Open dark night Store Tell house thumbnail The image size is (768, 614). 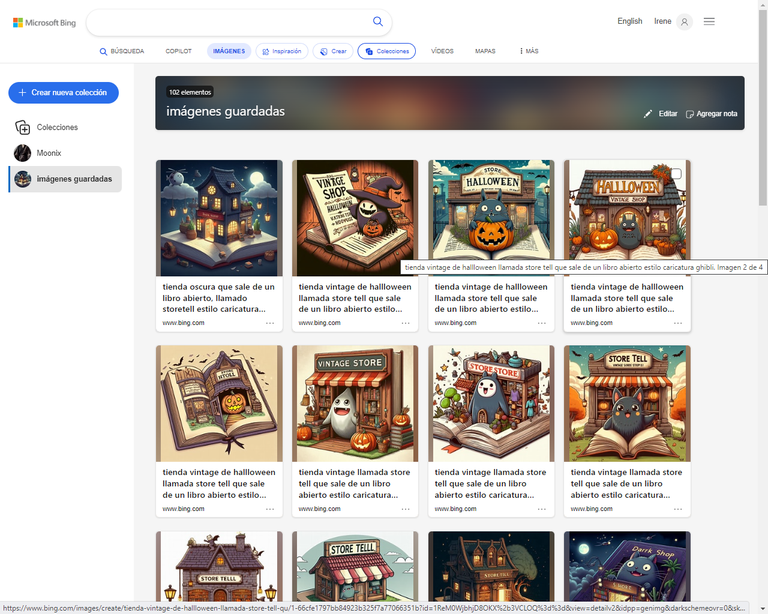tap(491, 567)
